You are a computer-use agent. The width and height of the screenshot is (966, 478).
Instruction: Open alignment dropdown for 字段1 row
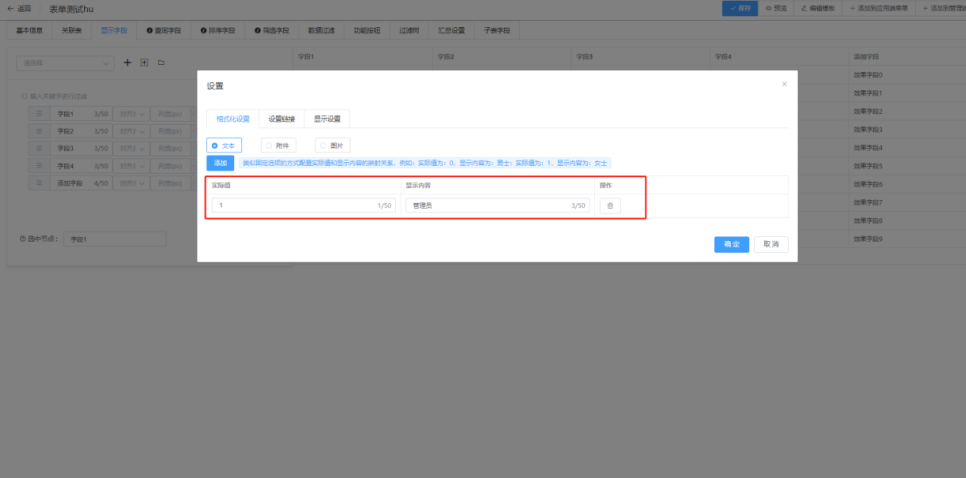[131, 114]
